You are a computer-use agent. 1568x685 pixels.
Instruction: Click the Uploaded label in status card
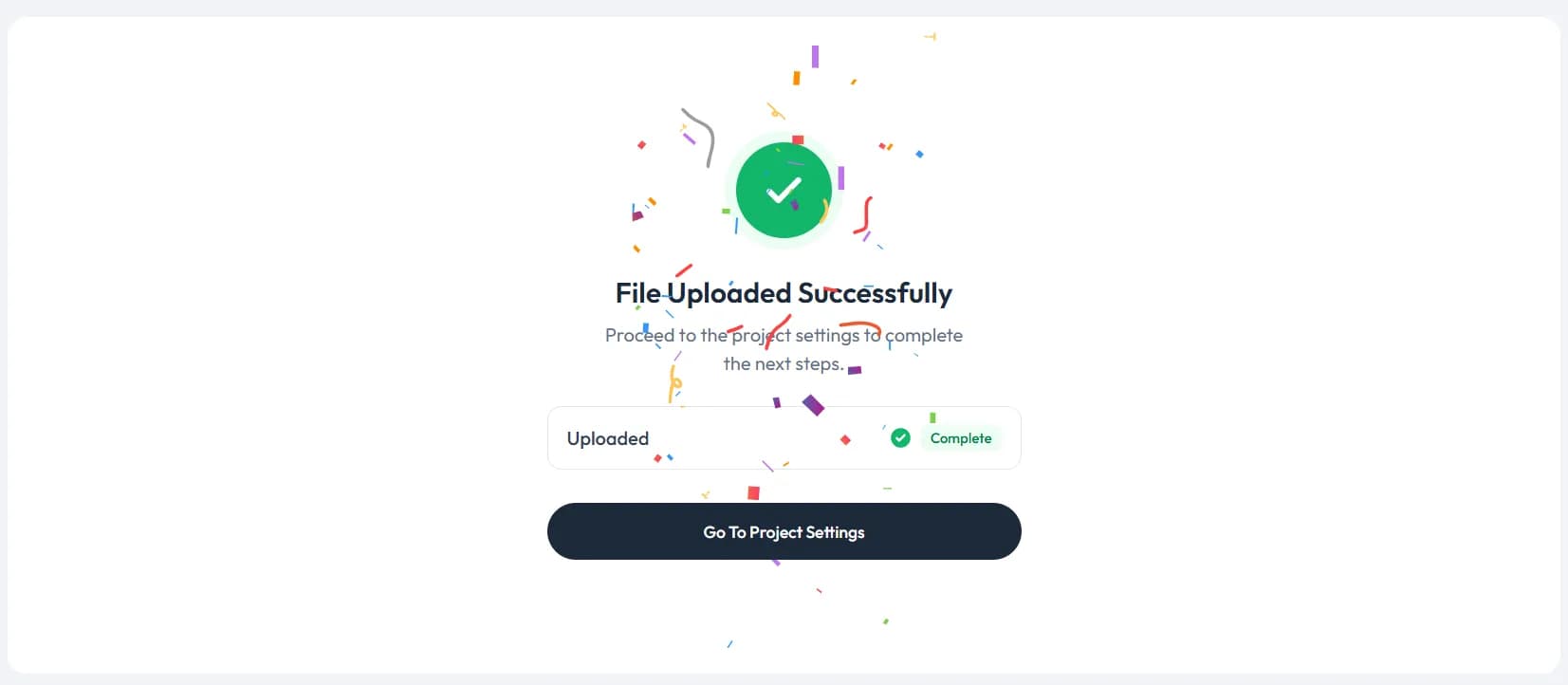click(608, 438)
